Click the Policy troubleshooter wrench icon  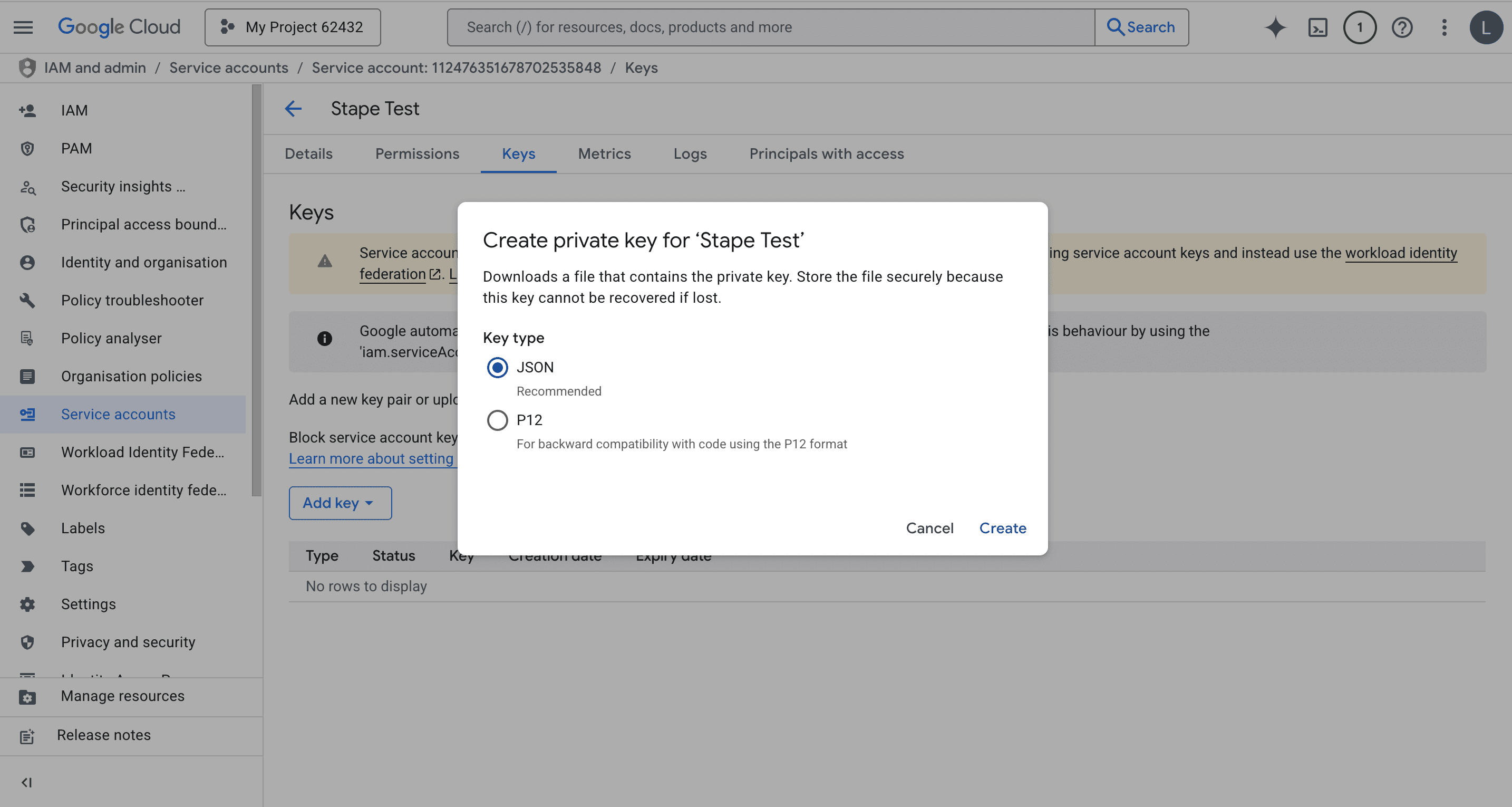pos(27,300)
